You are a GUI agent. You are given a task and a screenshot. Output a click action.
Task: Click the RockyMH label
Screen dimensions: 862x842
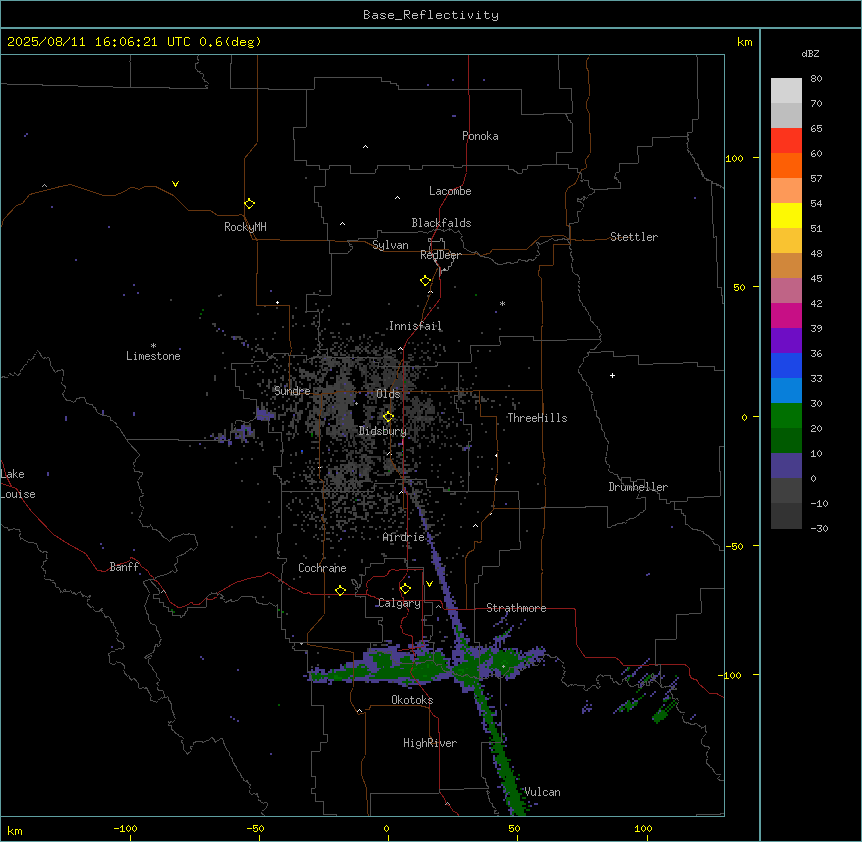coord(245,227)
